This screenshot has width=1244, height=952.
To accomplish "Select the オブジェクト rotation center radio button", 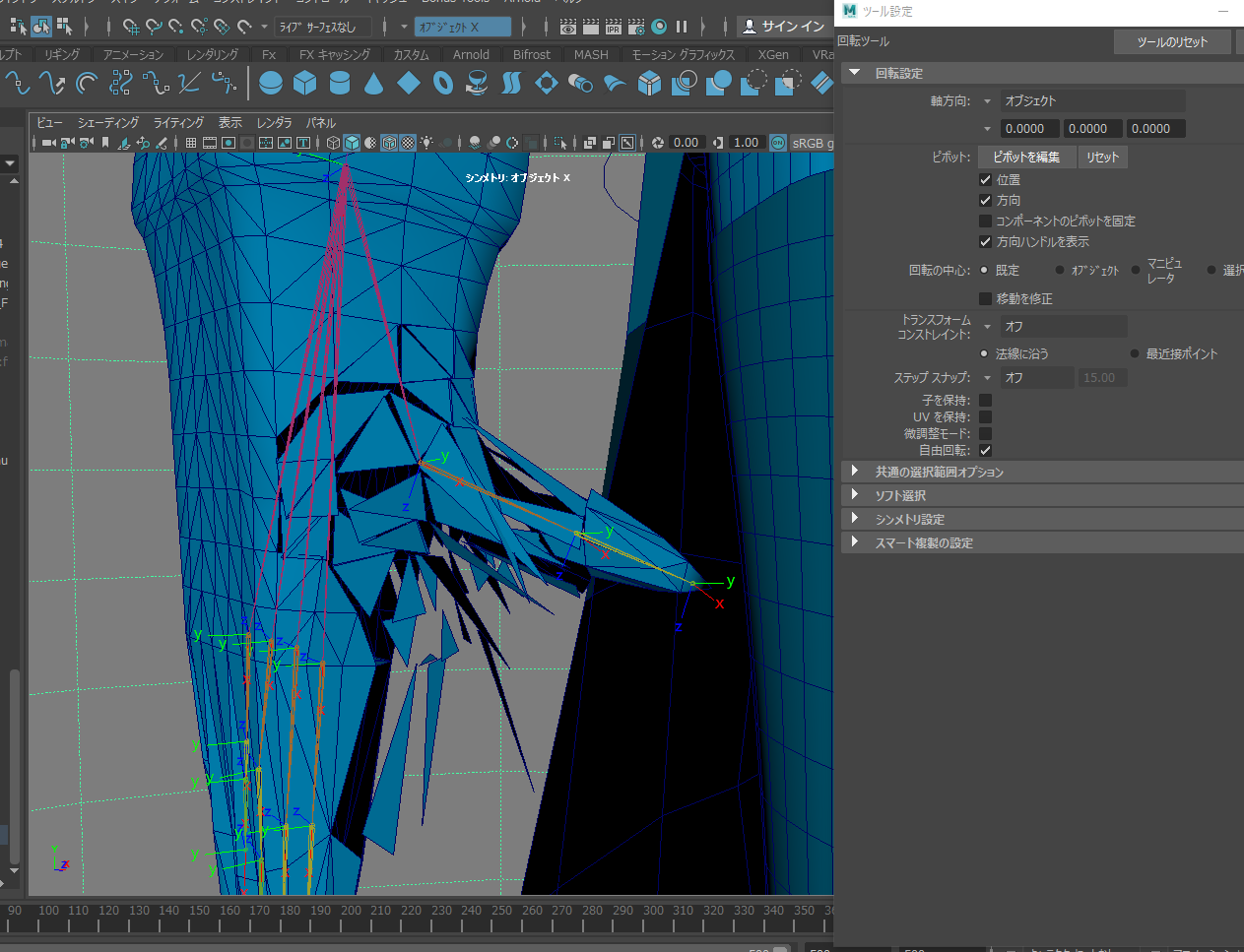I will pyautogui.click(x=1060, y=271).
